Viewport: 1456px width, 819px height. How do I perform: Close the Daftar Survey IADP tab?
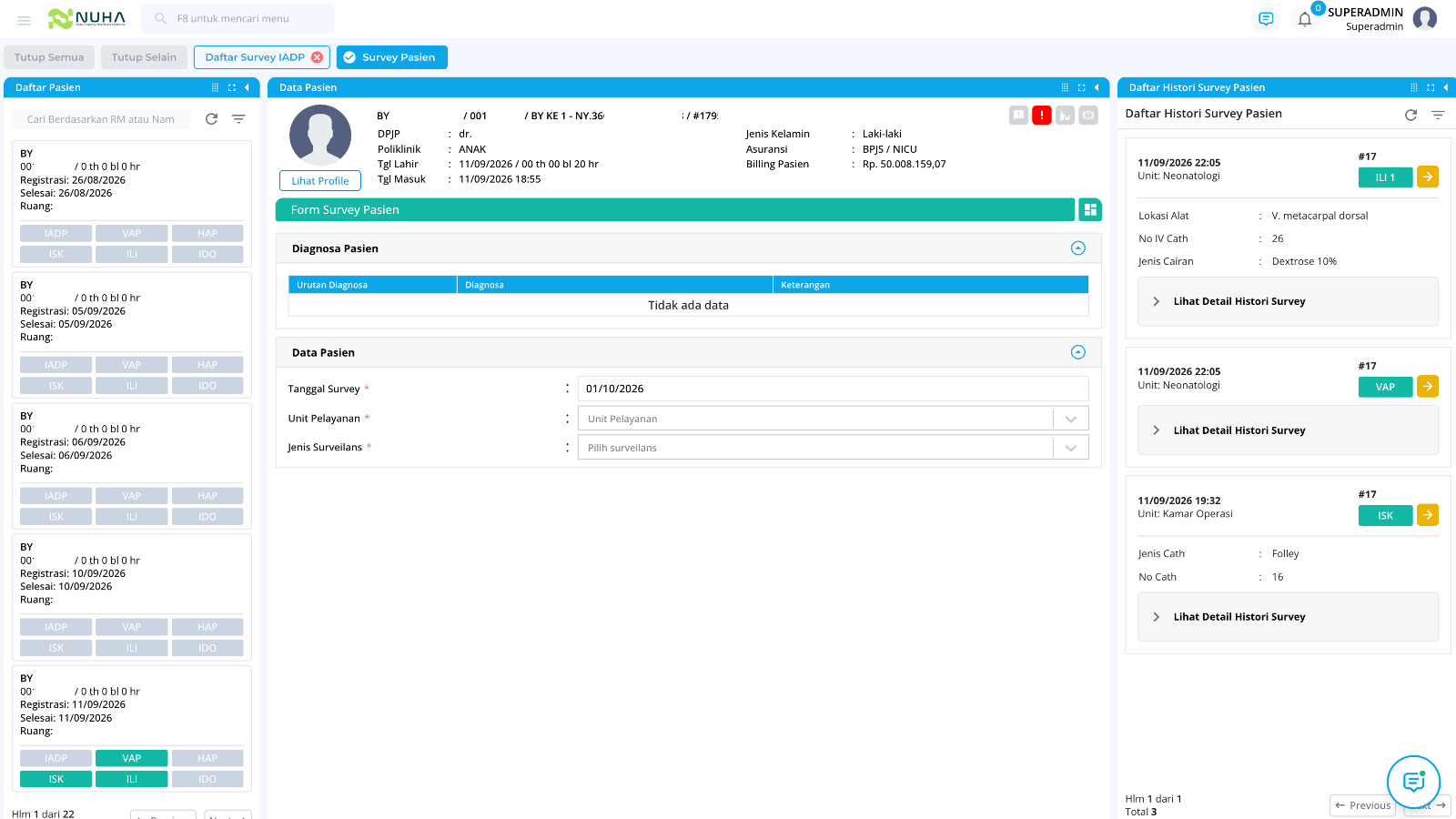[318, 57]
